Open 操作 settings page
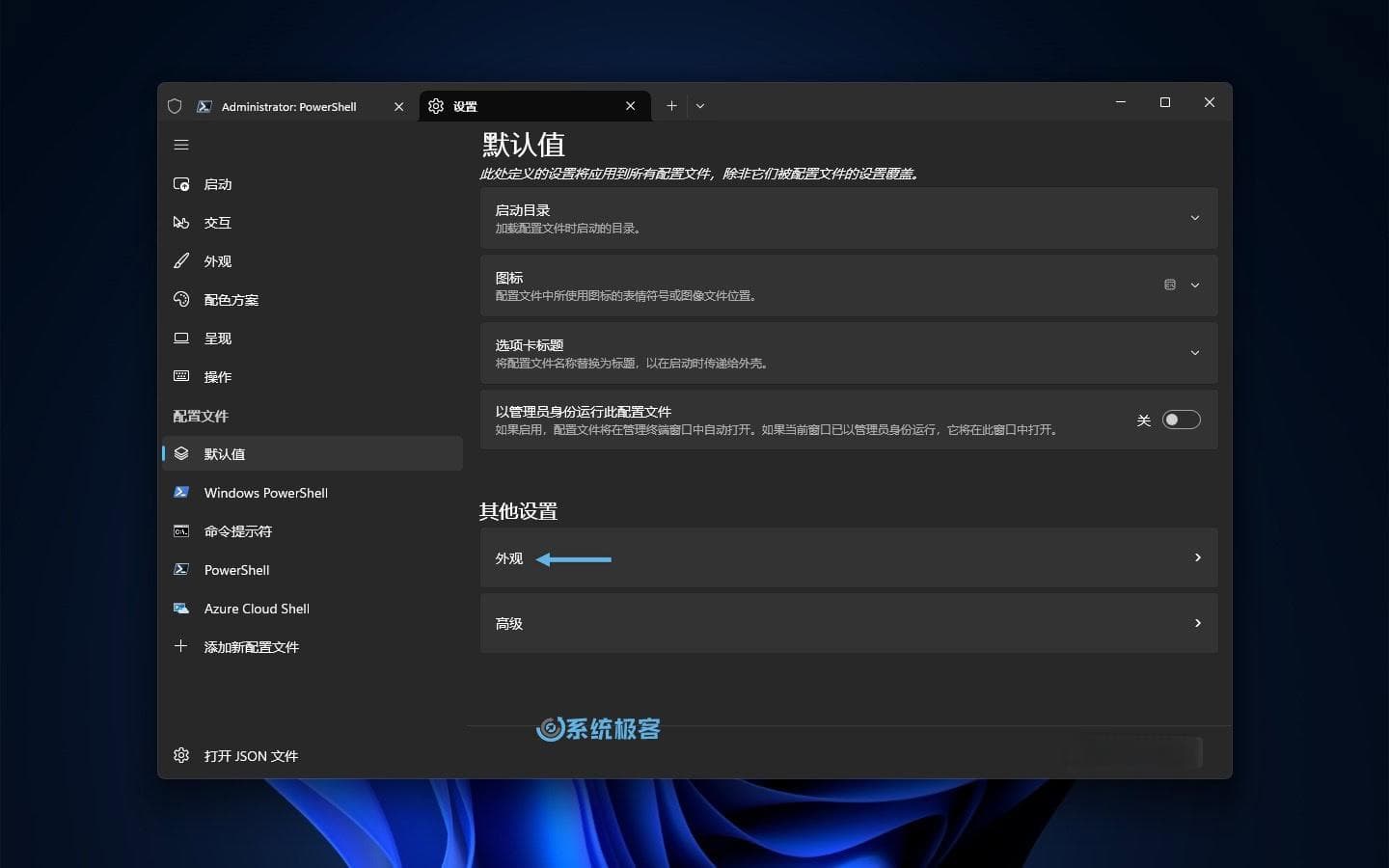1389x868 pixels. [313, 377]
